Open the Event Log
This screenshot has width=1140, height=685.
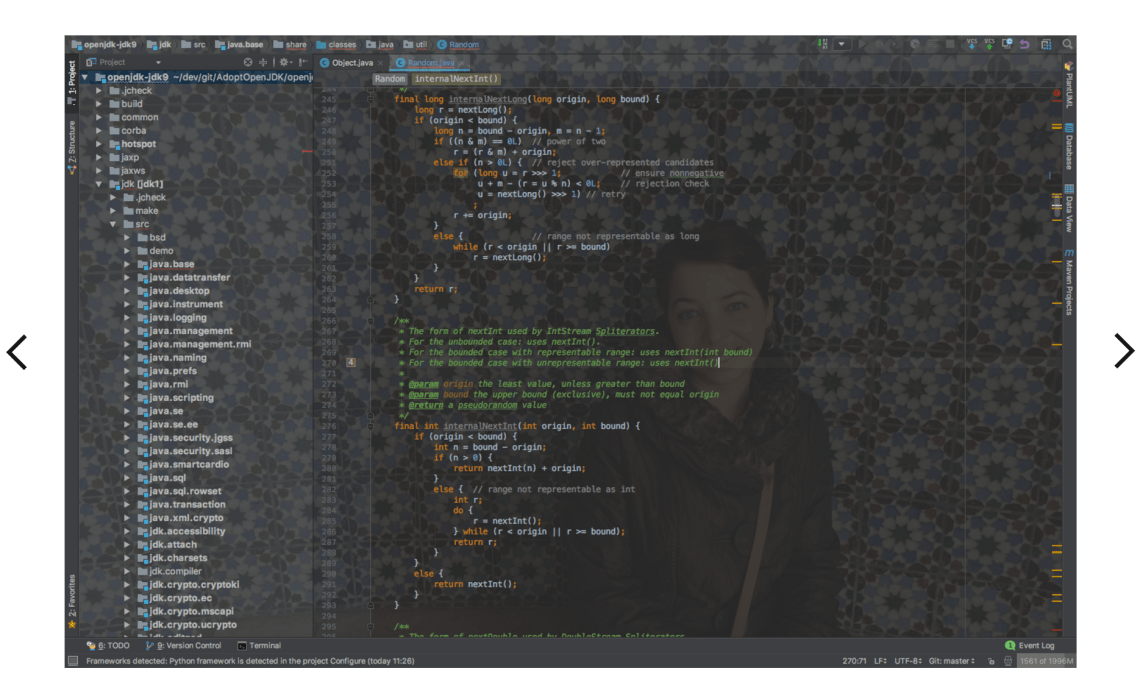coord(1030,646)
